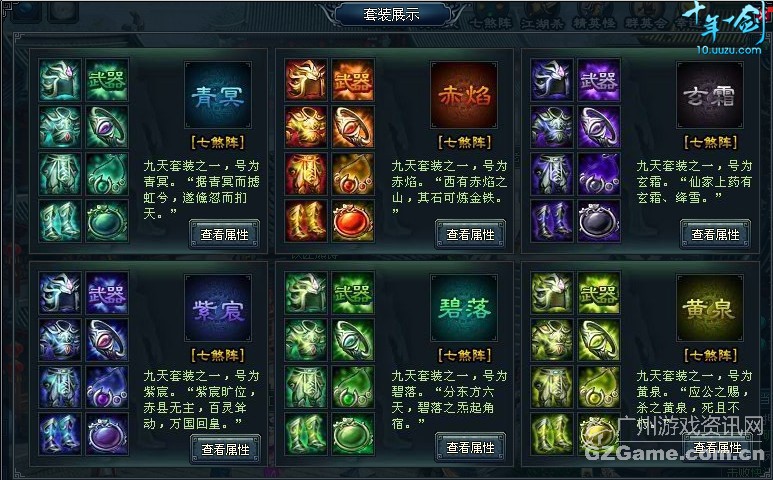Click 查看属性 under the 碧落 set

pyautogui.click(x=470, y=447)
